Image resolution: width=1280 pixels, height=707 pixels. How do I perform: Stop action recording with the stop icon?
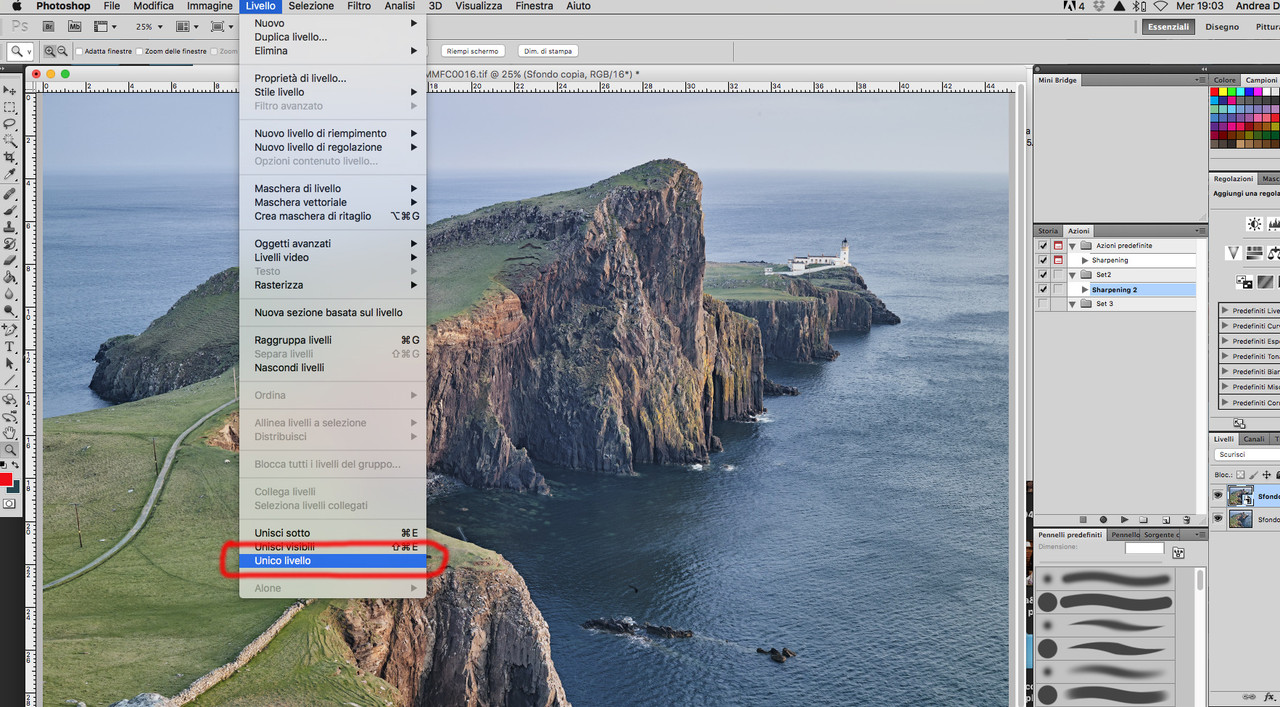(x=1082, y=520)
